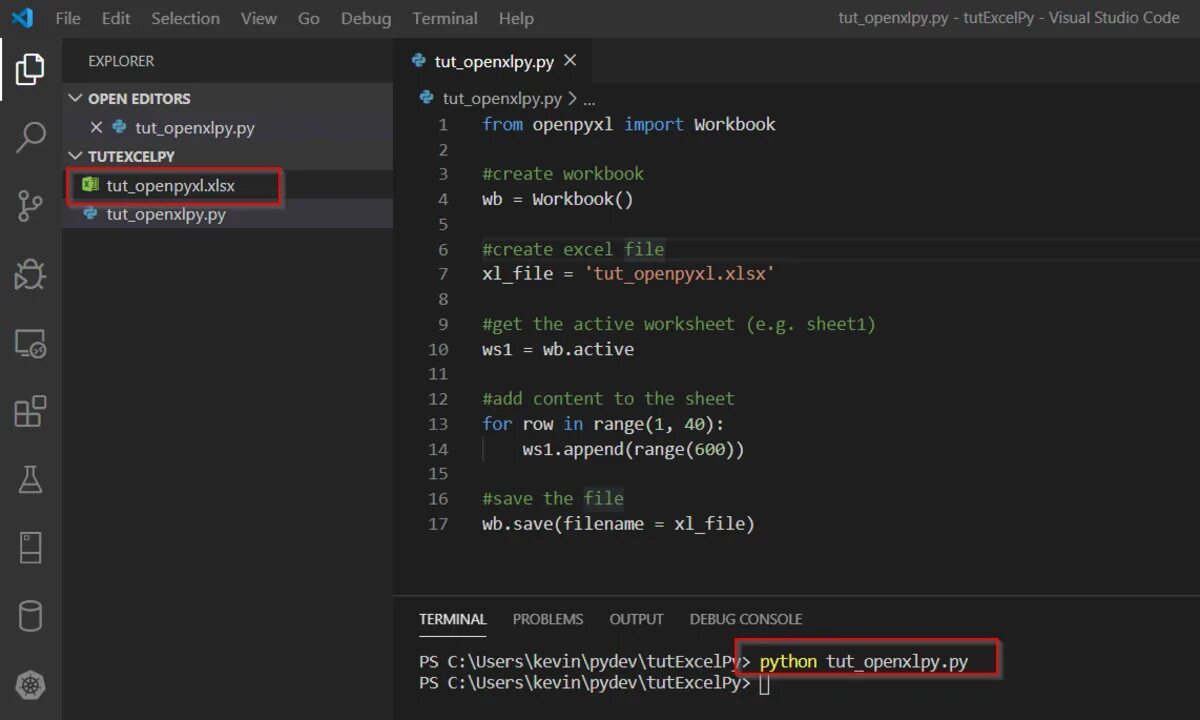Click the Python icon on the editor tab

[419, 61]
